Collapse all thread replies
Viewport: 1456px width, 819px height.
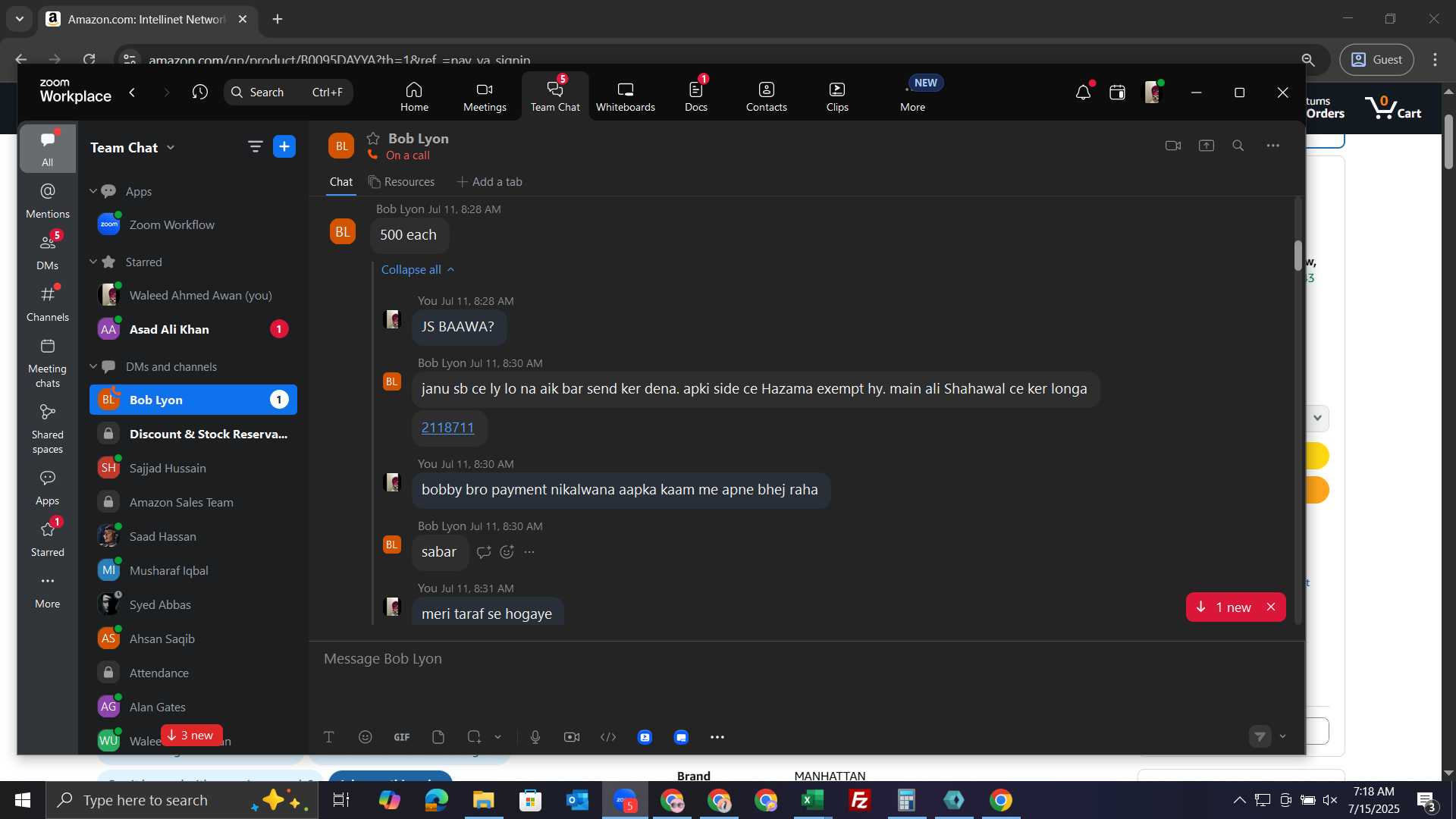[x=418, y=269]
